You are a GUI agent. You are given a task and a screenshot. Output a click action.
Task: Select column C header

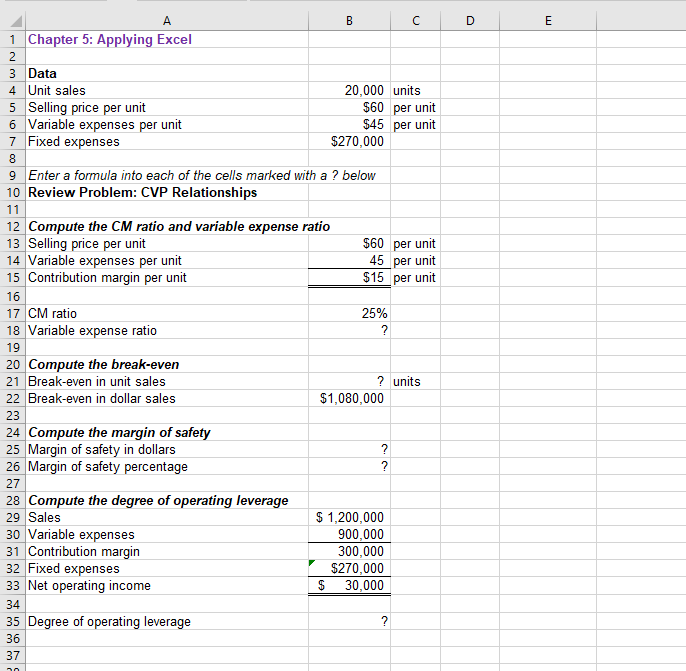point(416,21)
